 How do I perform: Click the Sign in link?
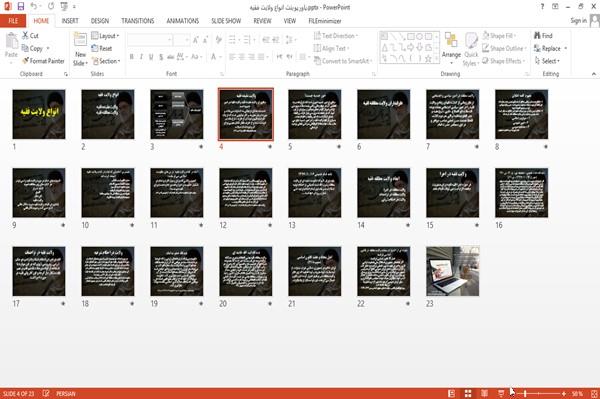578,21
